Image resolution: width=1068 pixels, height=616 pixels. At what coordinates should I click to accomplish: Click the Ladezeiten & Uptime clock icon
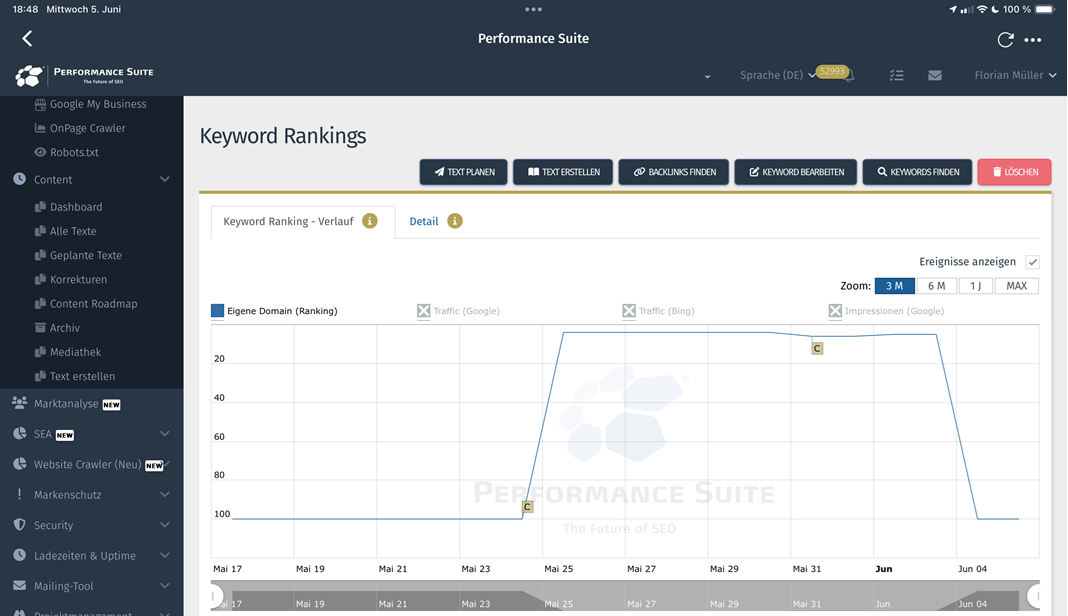[x=20, y=555]
